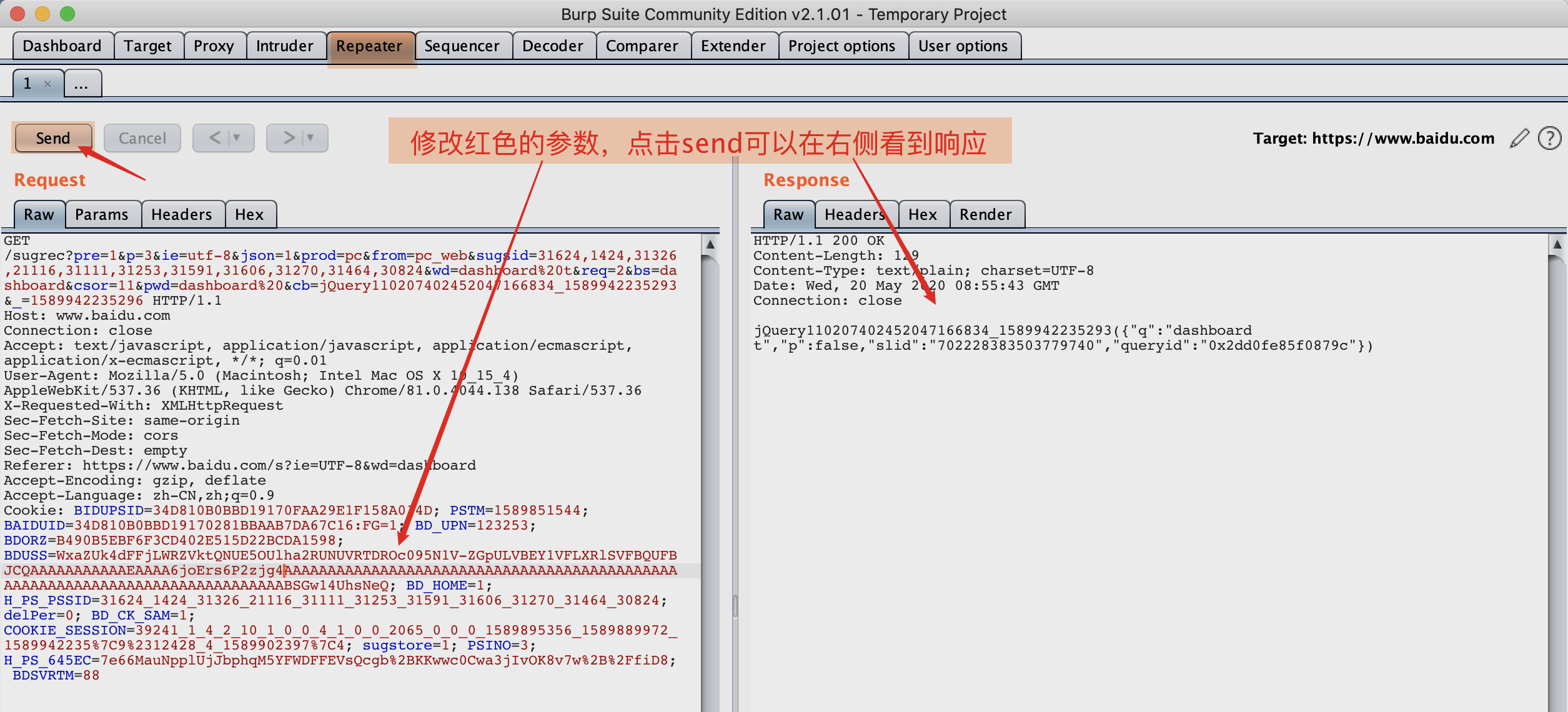Click the jQuery JSON response body

pos(1063,338)
